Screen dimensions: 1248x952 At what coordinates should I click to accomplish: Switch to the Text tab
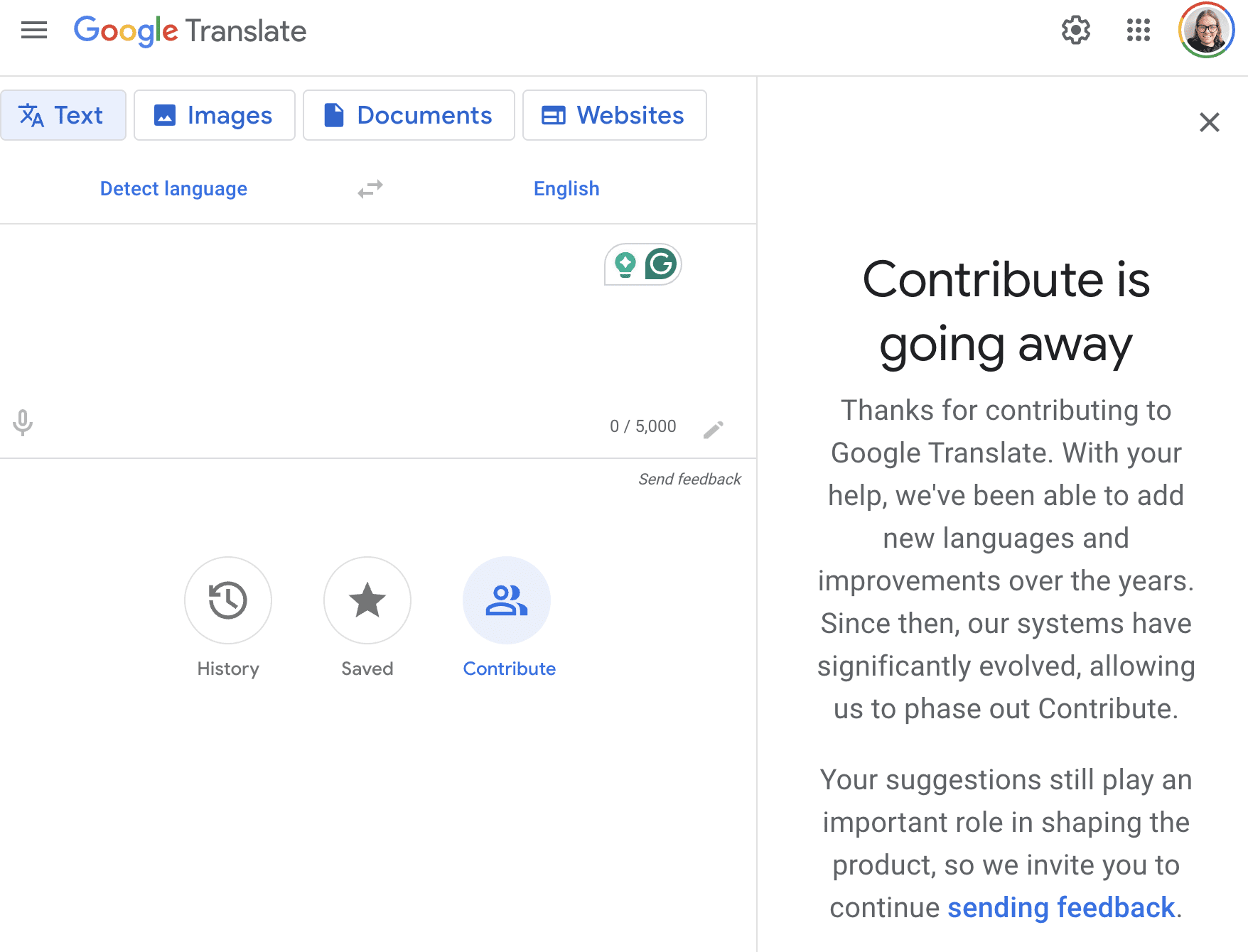(63, 115)
